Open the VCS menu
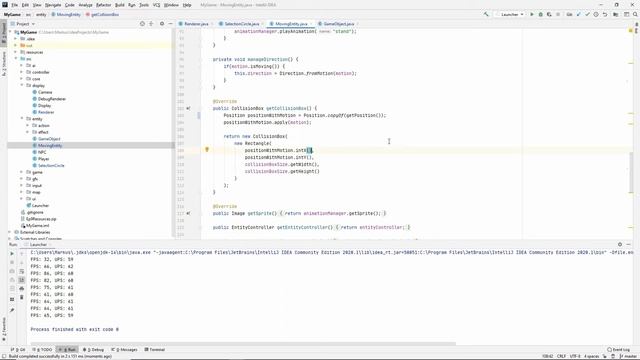 click(156, 5)
